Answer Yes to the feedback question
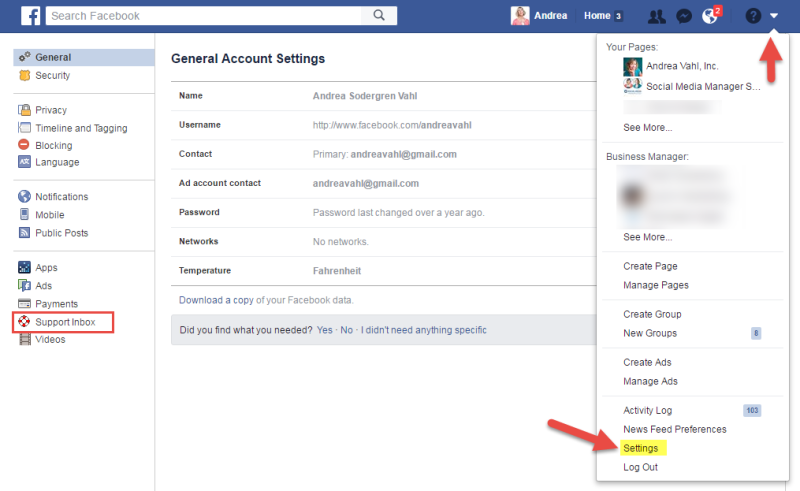The width and height of the screenshot is (800, 491). [325, 330]
